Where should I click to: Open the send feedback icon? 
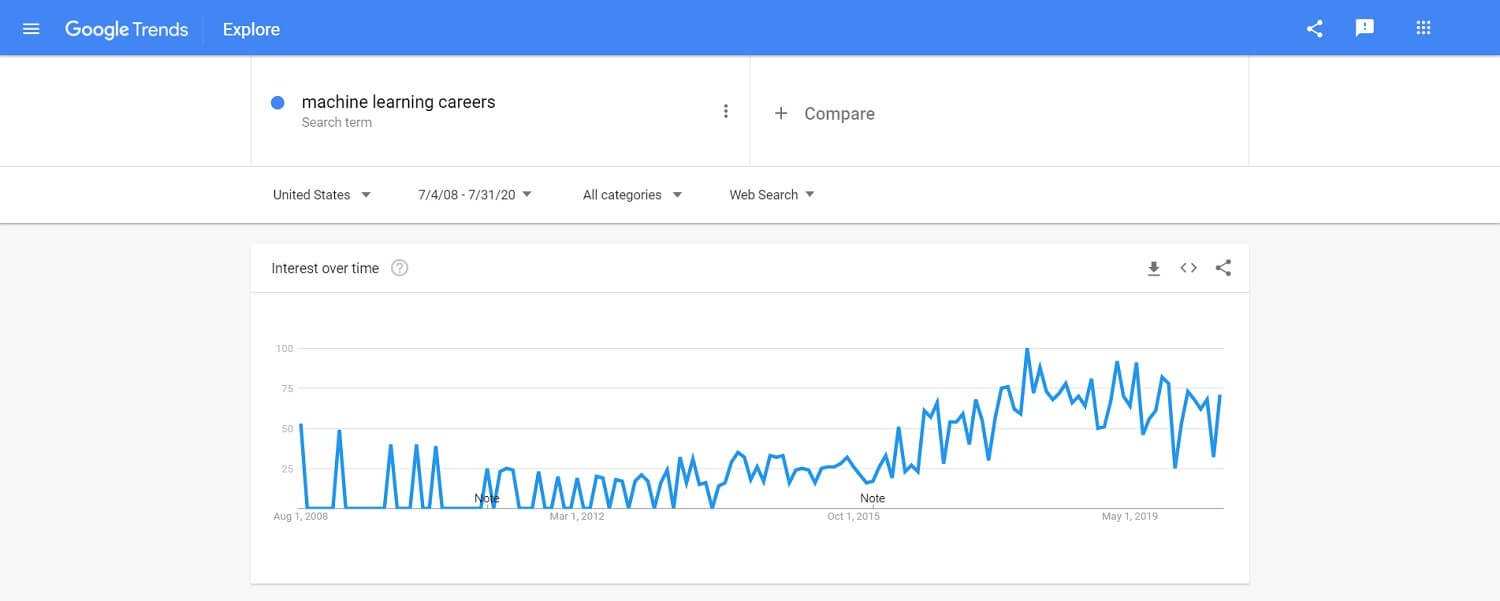coord(1365,29)
